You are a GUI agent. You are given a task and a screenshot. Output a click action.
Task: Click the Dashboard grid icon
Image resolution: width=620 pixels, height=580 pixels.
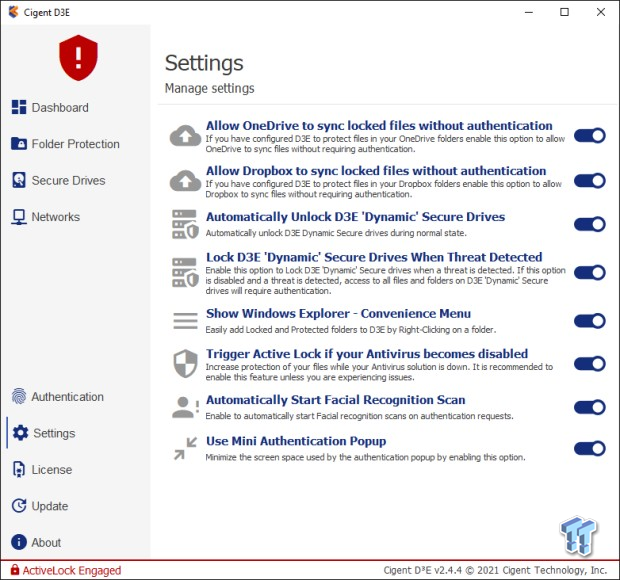(19, 107)
